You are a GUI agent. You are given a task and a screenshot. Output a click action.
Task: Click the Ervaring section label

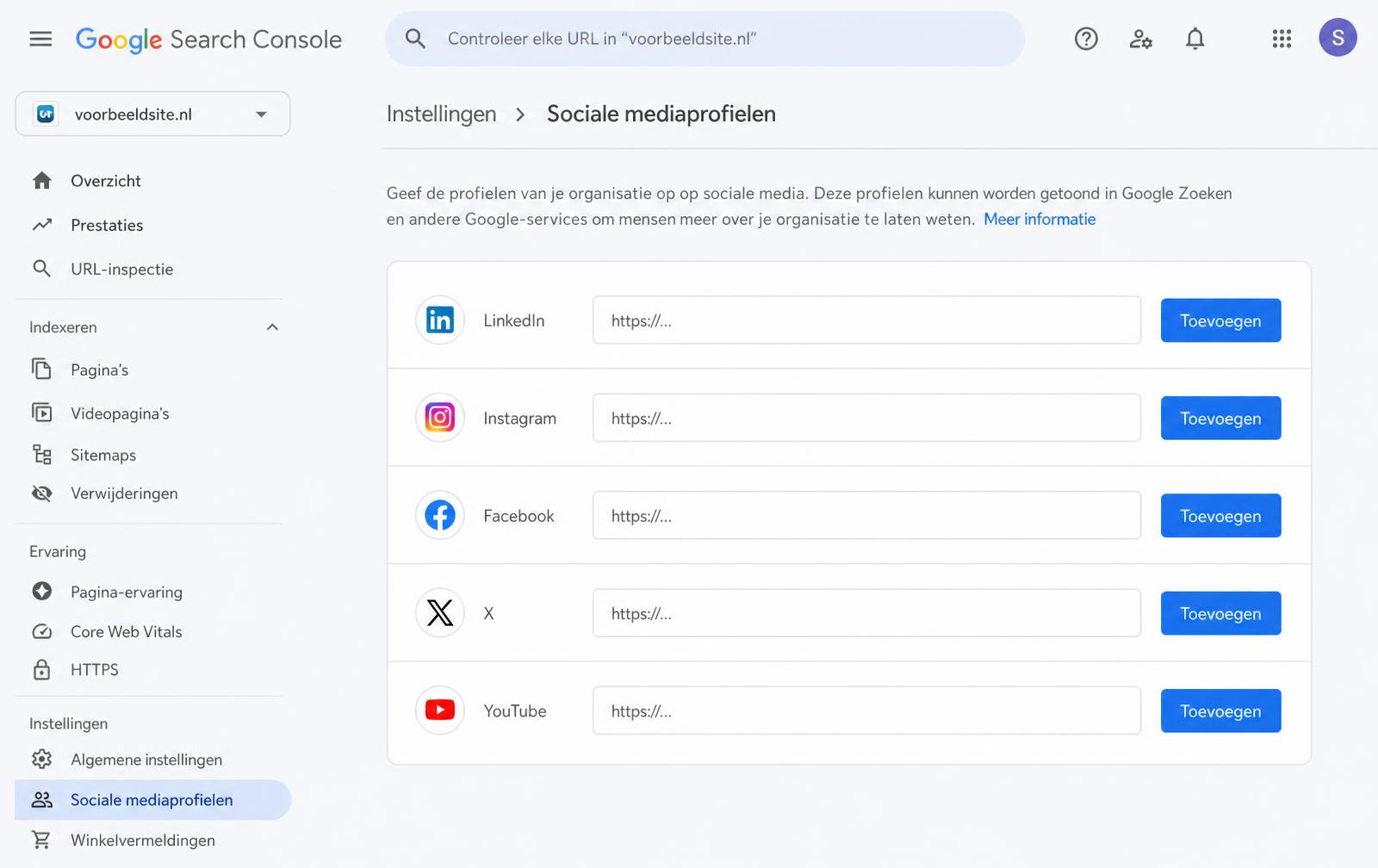pyautogui.click(x=58, y=551)
